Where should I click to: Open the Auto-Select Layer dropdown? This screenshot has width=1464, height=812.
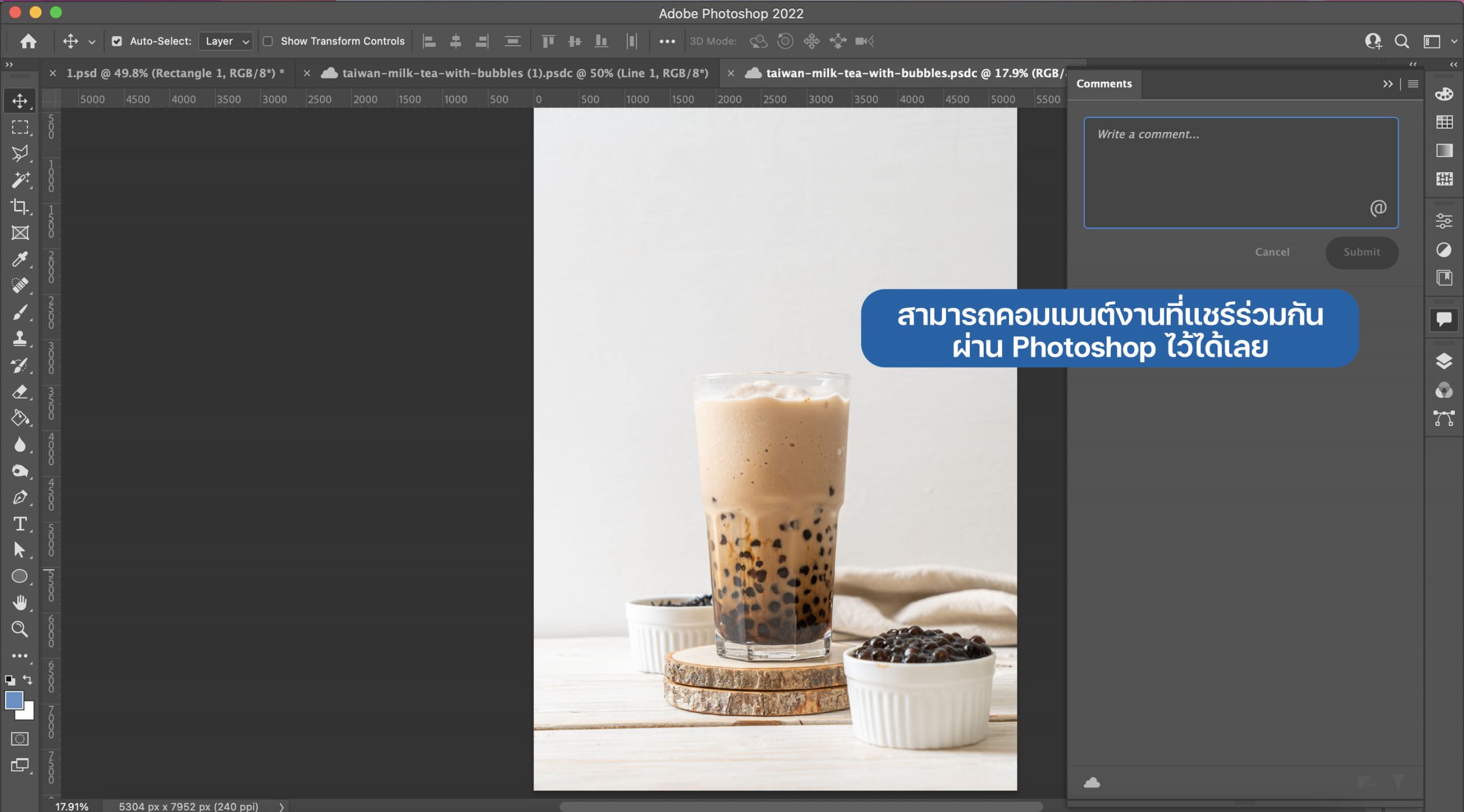click(226, 41)
